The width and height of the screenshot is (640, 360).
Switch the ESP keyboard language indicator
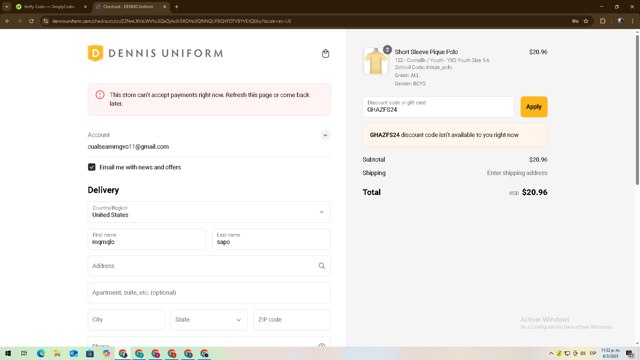(x=593, y=353)
